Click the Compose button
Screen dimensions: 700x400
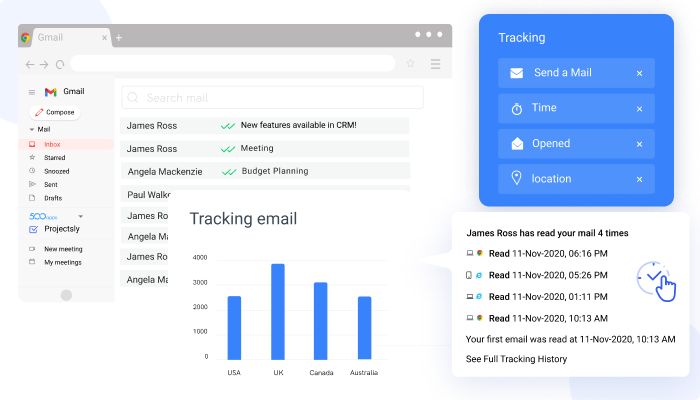[54, 112]
